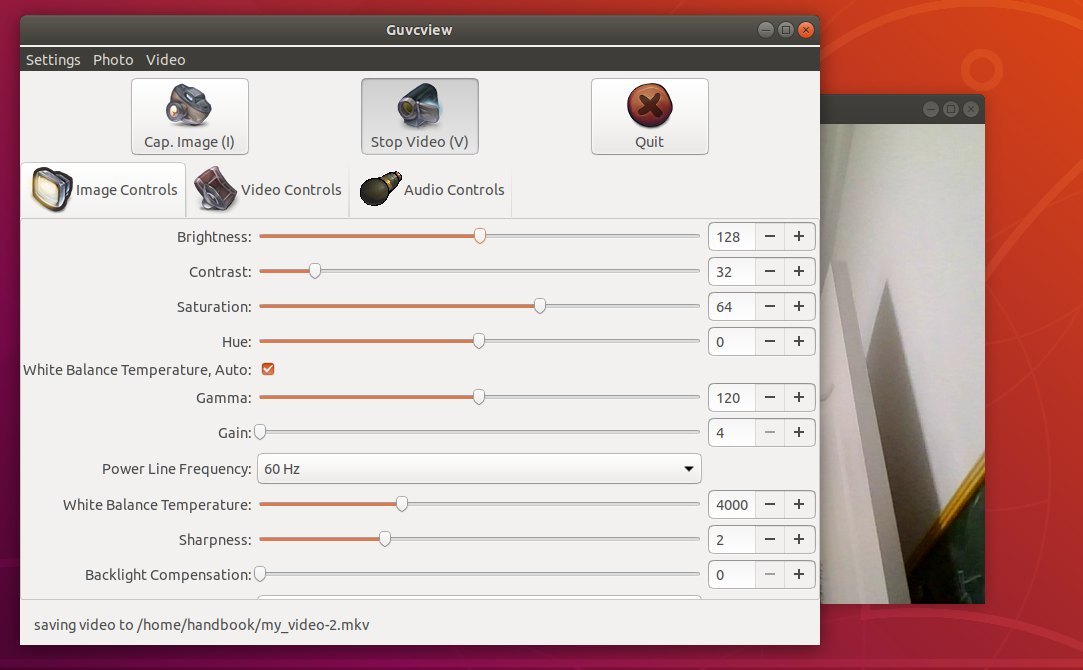Decrease Brightness with the minus button
This screenshot has height=670, width=1083.
(769, 236)
